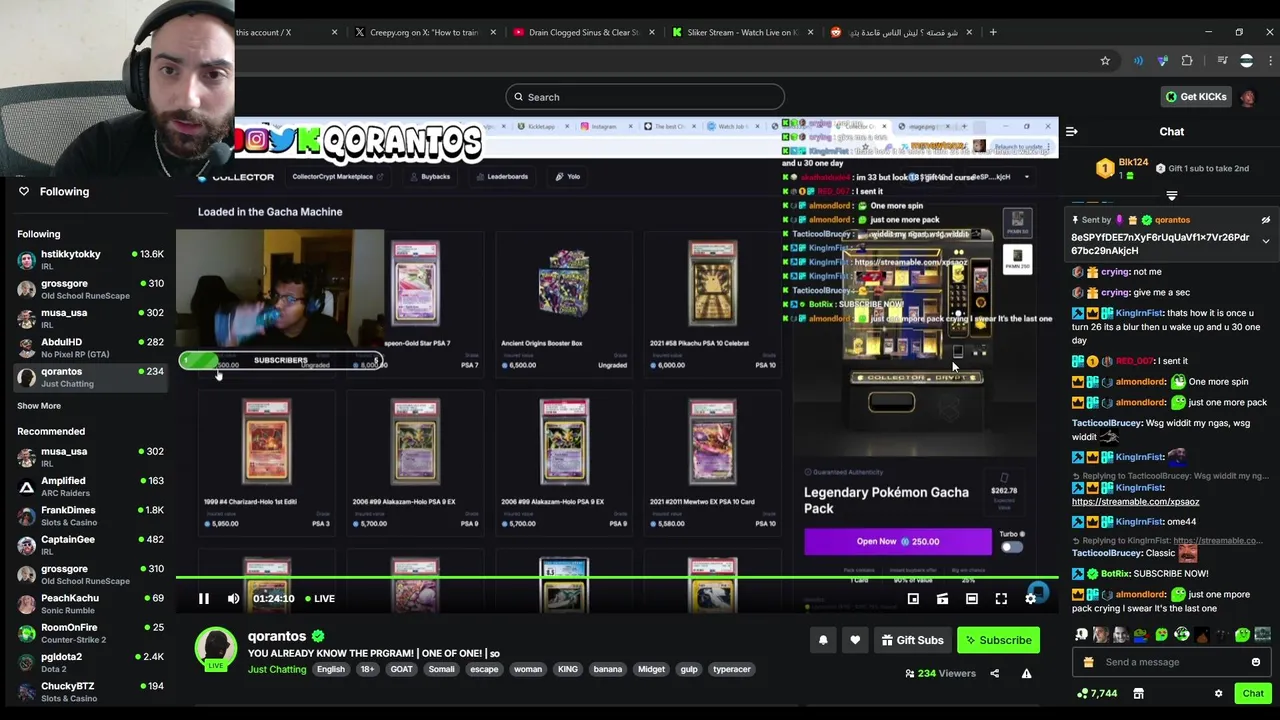This screenshot has height=720, width=1280.
Task: Open user profile avatar menu
Action: (1247, 97)
